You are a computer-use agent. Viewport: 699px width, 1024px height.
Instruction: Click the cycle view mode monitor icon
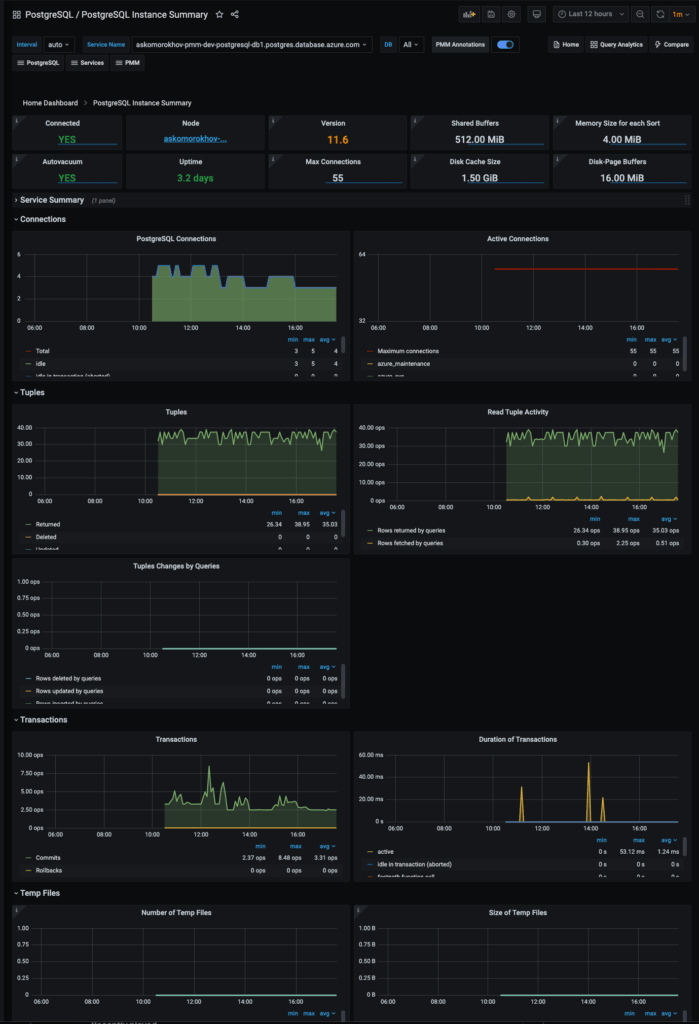click(x=537, y=15)
